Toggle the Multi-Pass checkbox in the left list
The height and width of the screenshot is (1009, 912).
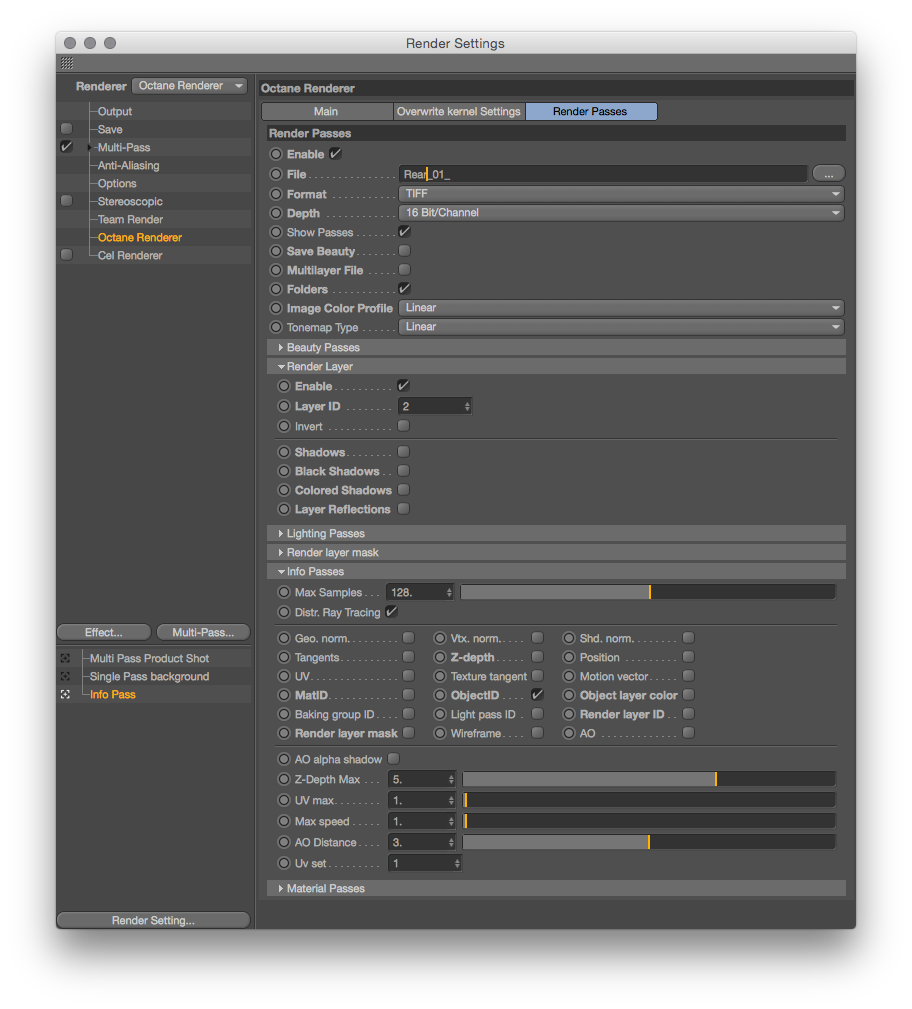pyautogui.click(x=66, y=147)
